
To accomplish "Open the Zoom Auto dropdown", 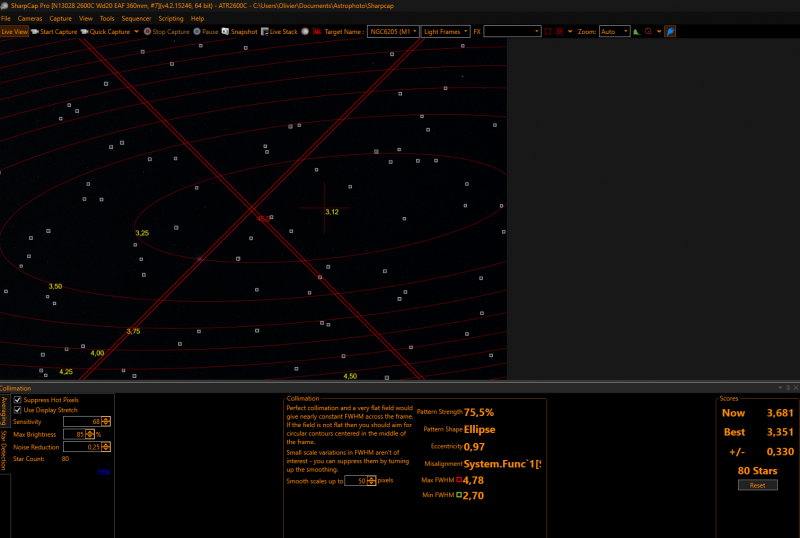I will 614,32.
